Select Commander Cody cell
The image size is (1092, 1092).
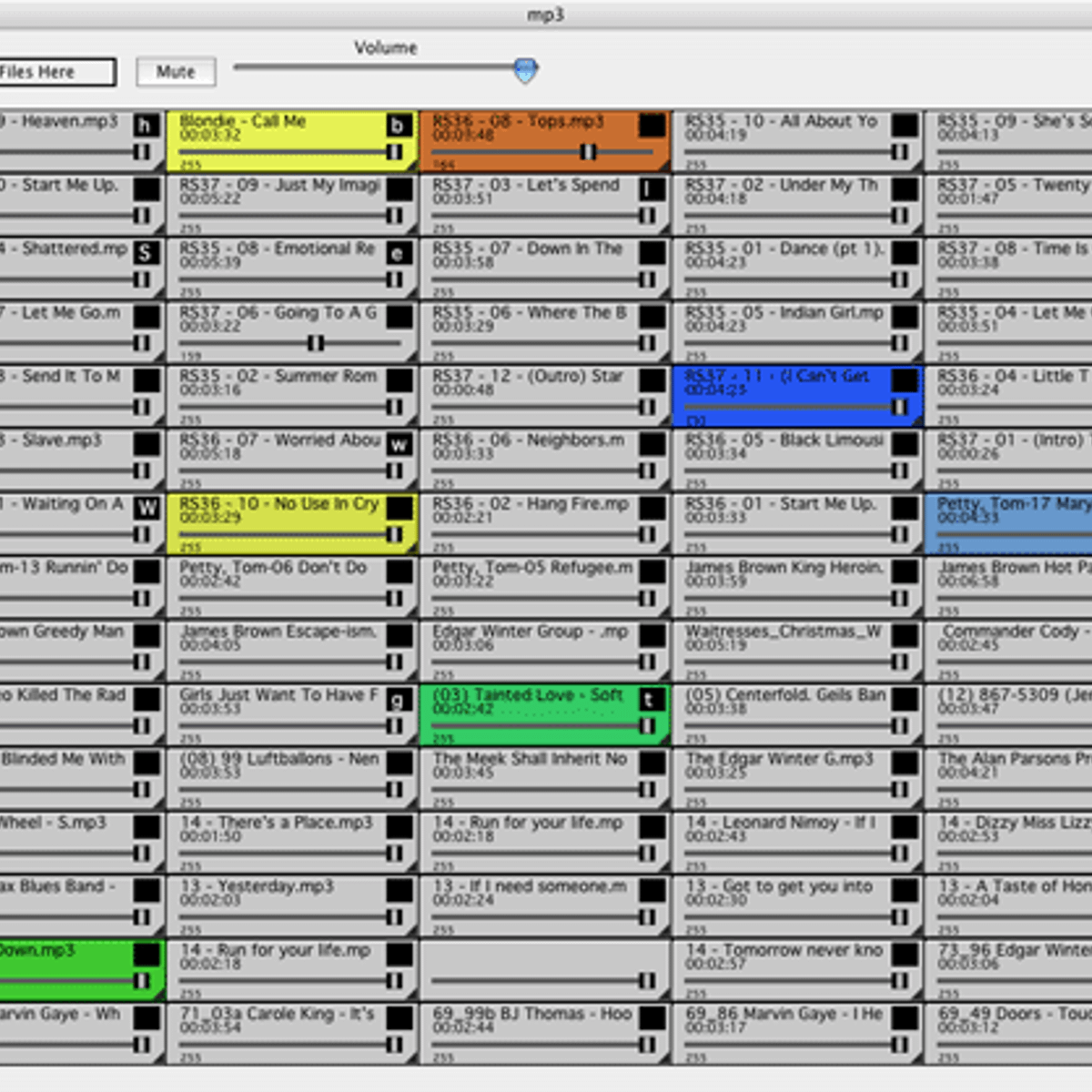[x=1008, y=651]
